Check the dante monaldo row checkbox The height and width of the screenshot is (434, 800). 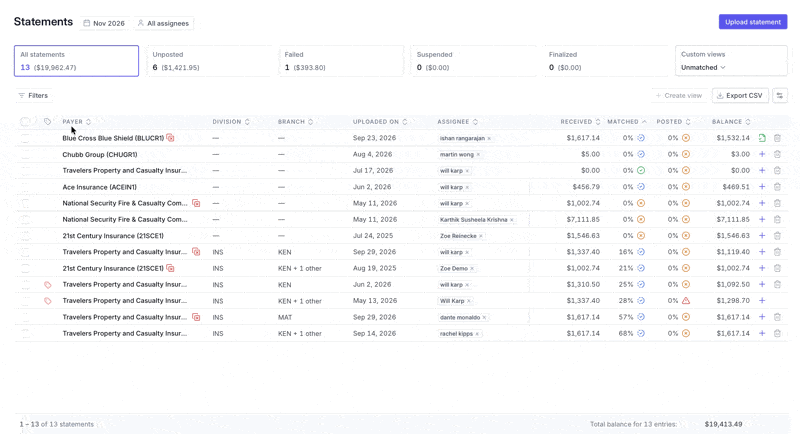pos(25,317)
